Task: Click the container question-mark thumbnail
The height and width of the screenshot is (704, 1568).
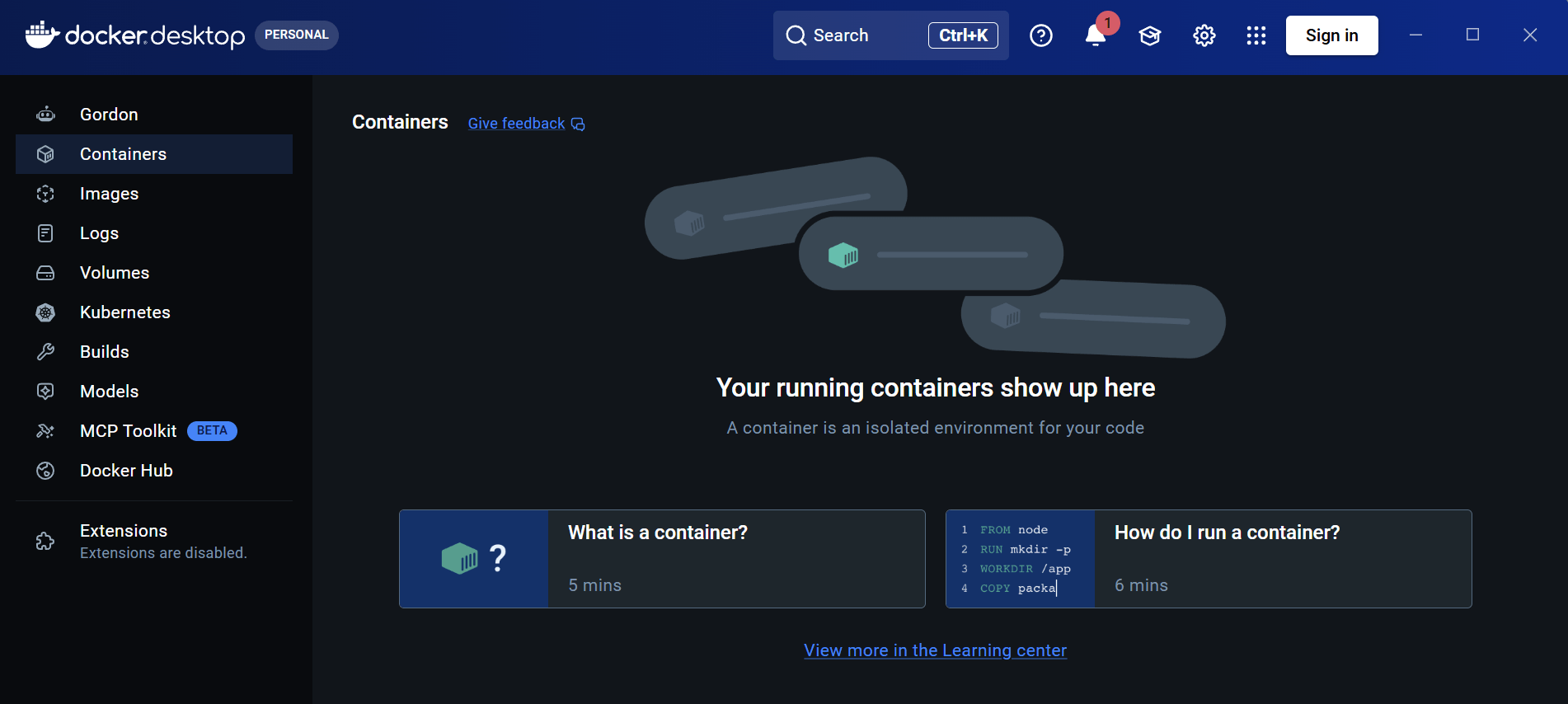Action: (x=474, y=559)
